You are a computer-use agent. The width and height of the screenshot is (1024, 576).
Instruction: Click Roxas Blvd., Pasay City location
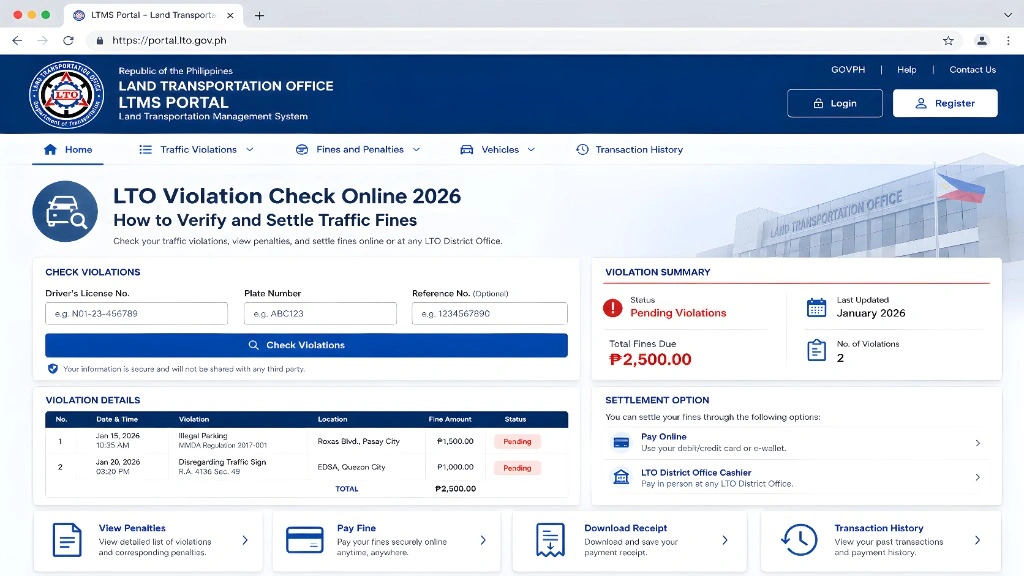[359, 441]
